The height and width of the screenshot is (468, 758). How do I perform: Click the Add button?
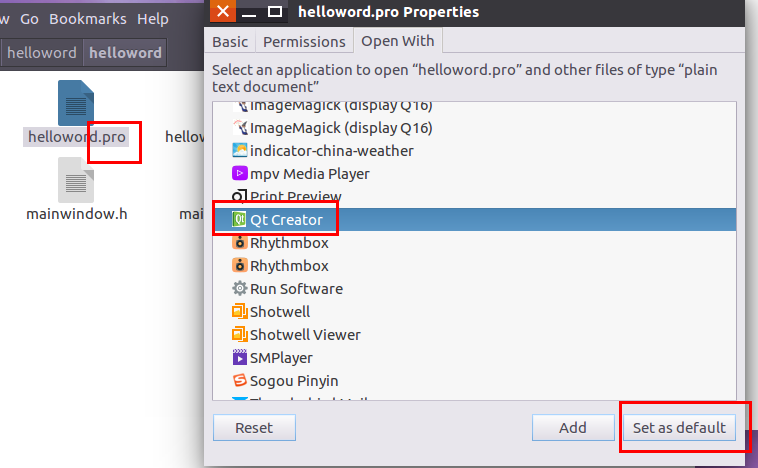click(573, 427)
